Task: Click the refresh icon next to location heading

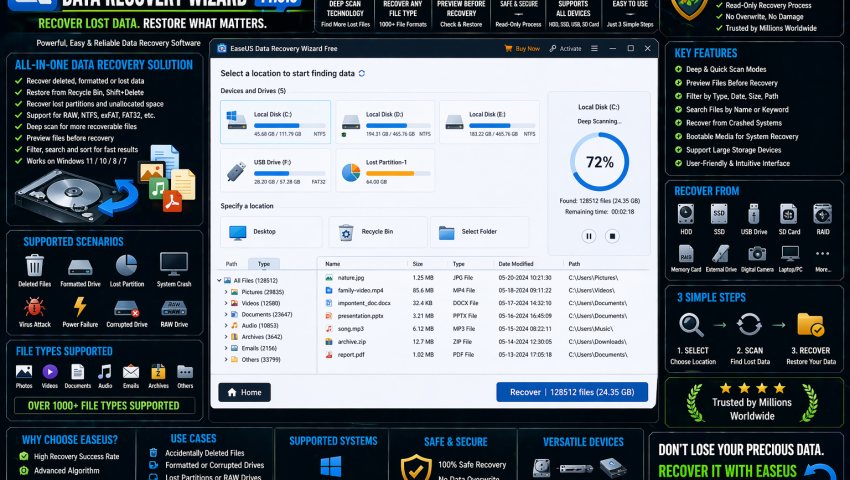Action: pyautogui.click(x=362, y=73)
